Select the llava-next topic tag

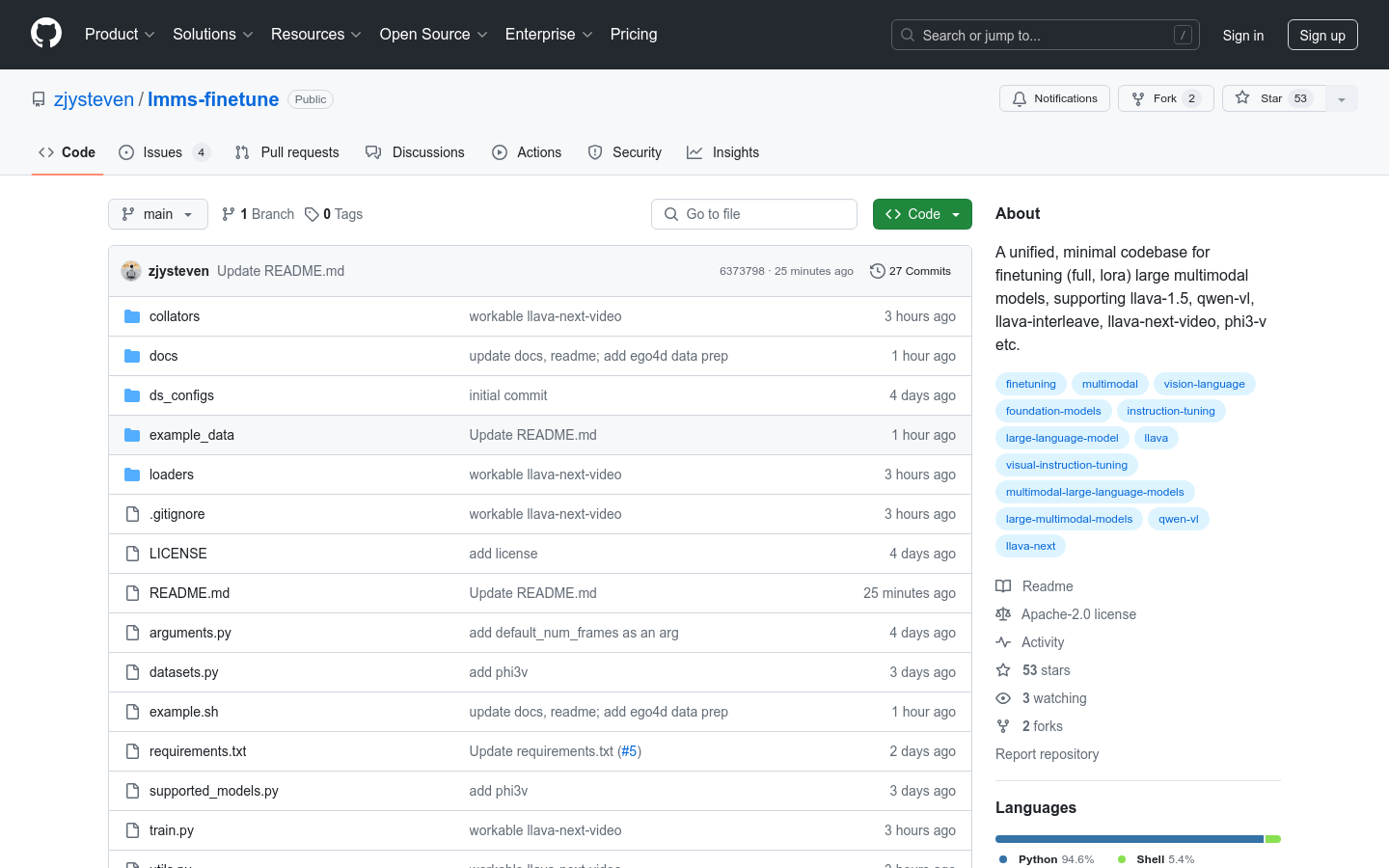coord(1030,546)
